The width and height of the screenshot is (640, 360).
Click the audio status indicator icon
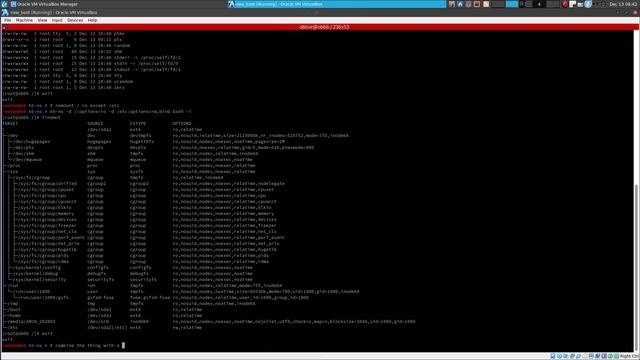(566, 356)
